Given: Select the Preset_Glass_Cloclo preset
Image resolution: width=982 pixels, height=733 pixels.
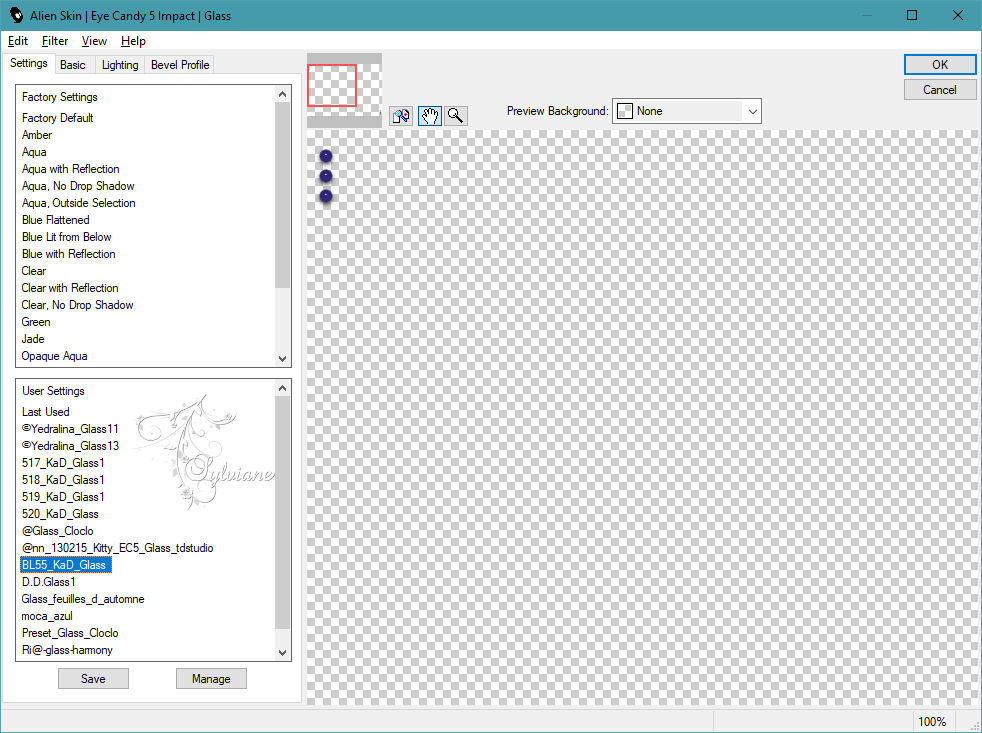Looking at the screenshot, I should (70, 633).
